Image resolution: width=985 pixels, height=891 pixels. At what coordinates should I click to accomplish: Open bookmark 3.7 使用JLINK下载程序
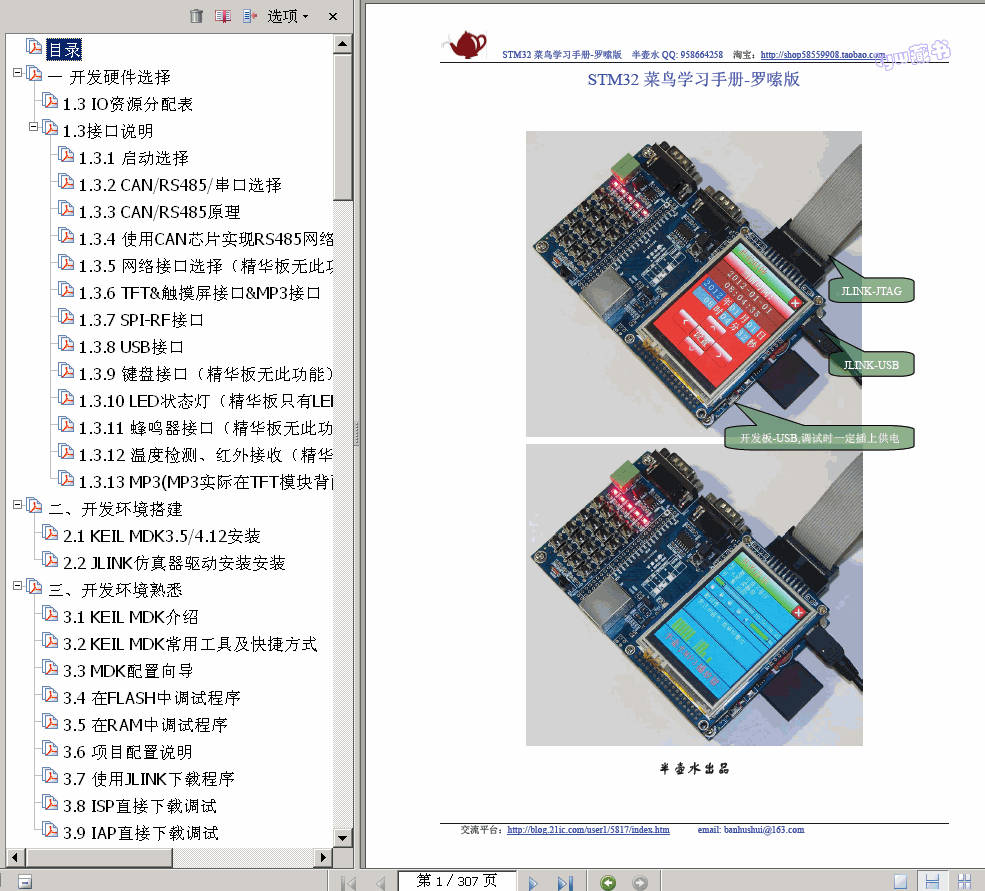click(149, 780)
